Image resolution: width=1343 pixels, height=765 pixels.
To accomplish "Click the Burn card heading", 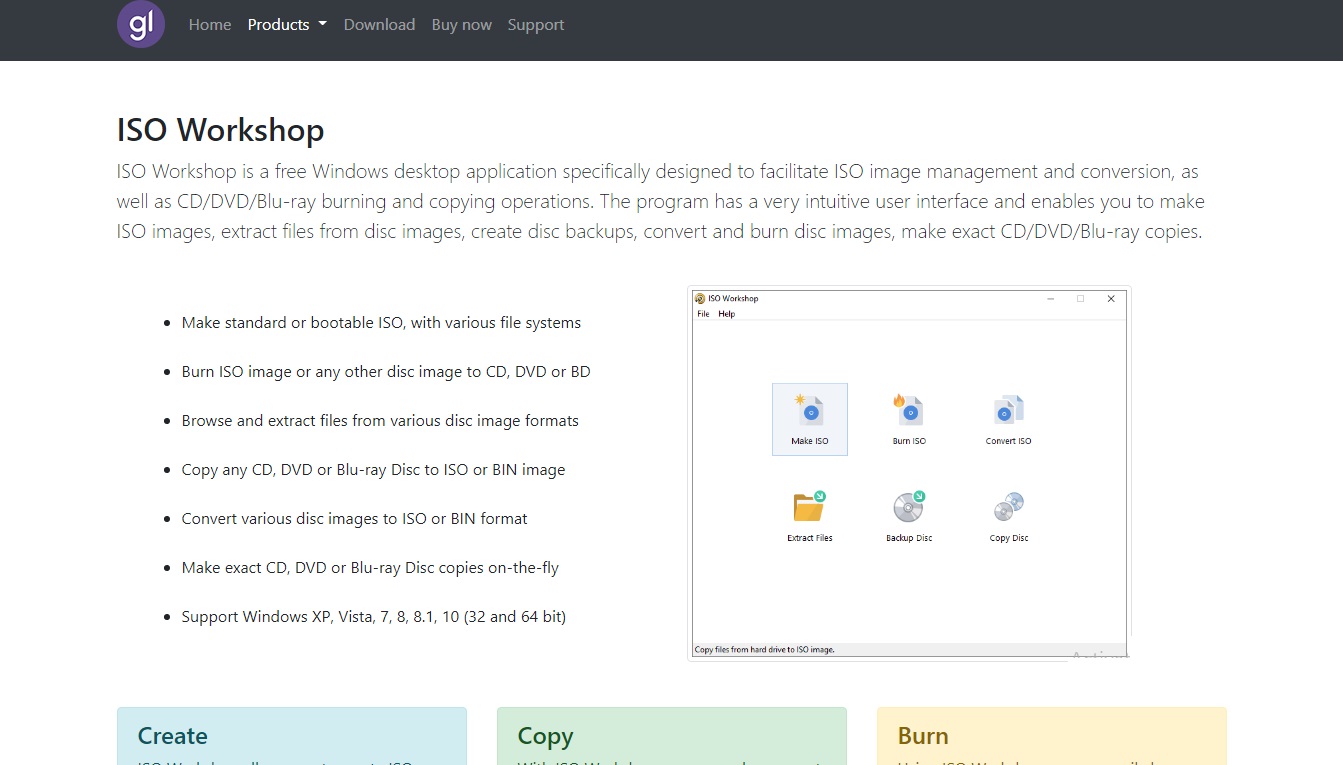I will (x=923, y=736).
